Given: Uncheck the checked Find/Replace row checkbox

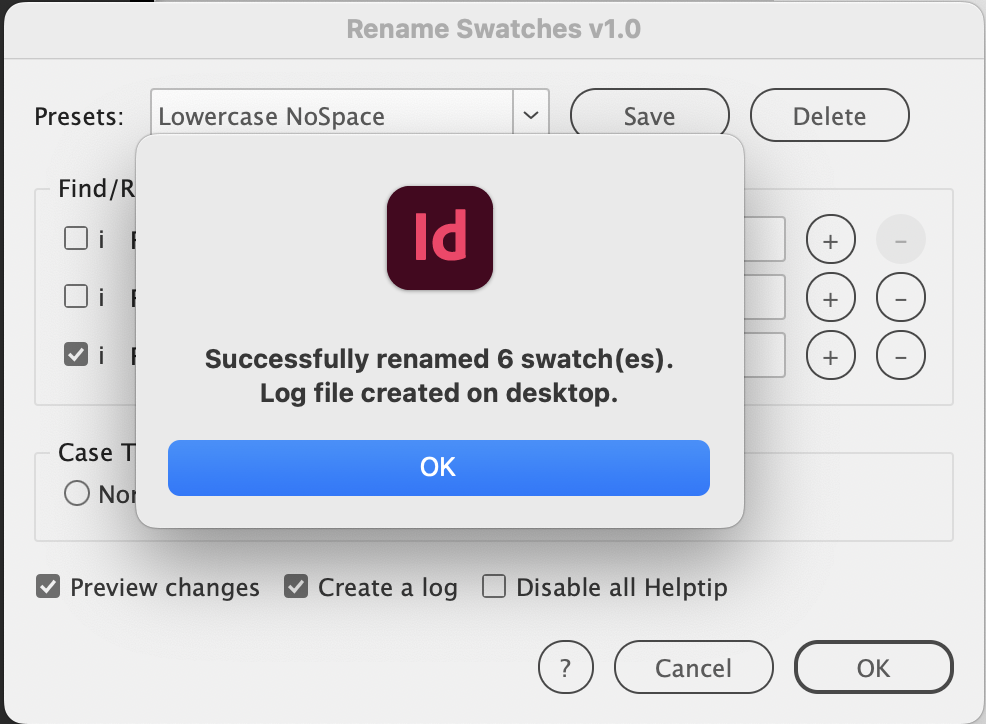Looking at the screenshot, I should point(75,354).
